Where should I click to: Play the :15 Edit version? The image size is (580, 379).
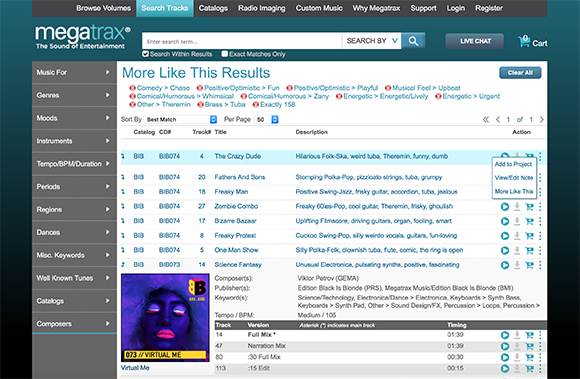[505, 369]
